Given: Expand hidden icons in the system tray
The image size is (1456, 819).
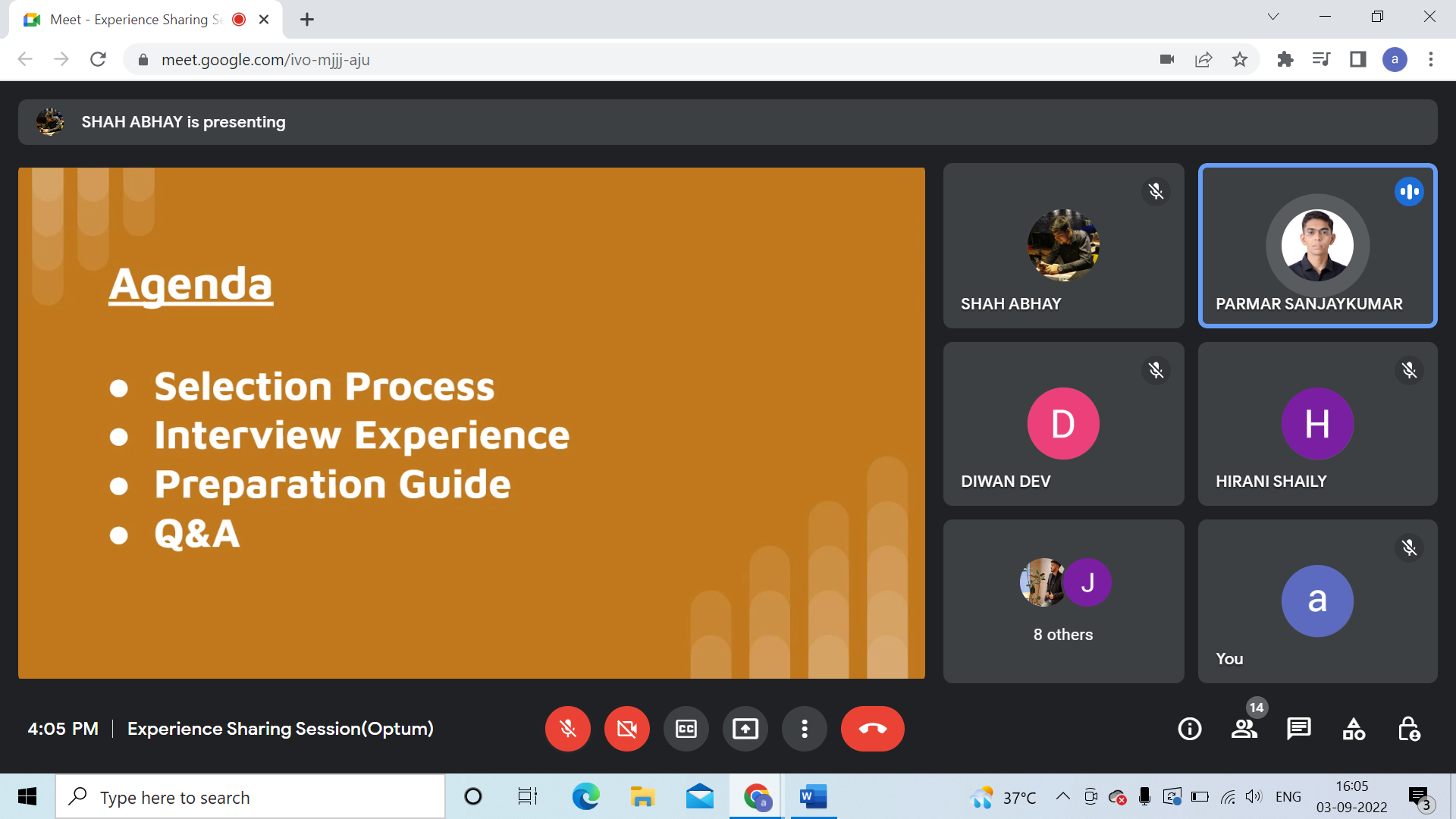Looking at the screenshot, I should pyautogui.click(x=1062, y=796).
